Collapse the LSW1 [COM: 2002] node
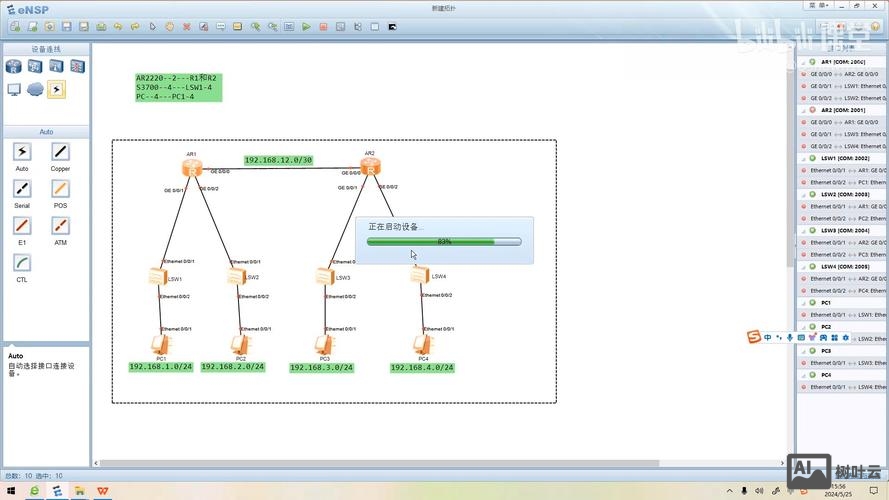The image size is (889, 500). click(x=804, y=158)
